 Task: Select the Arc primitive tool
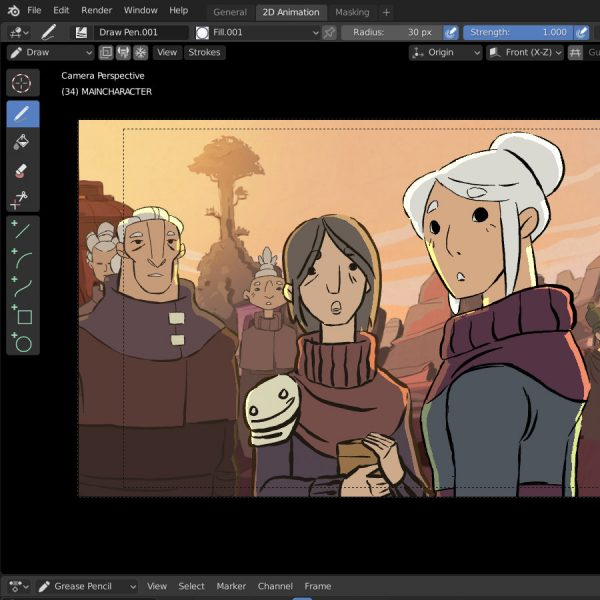click(x=23, y=258)
